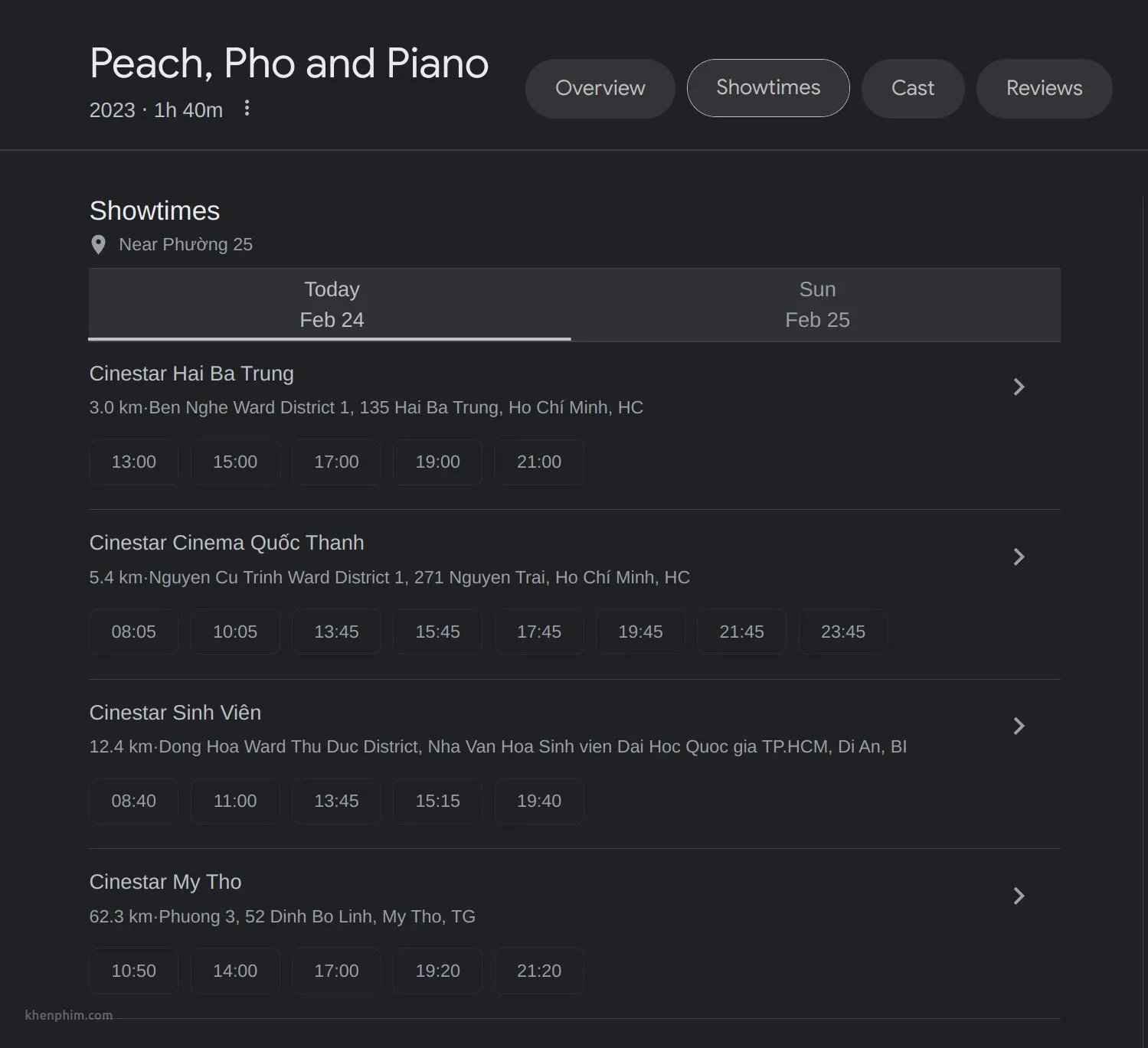Choose 23:45 showtime at Quốc Thanh

843,632
